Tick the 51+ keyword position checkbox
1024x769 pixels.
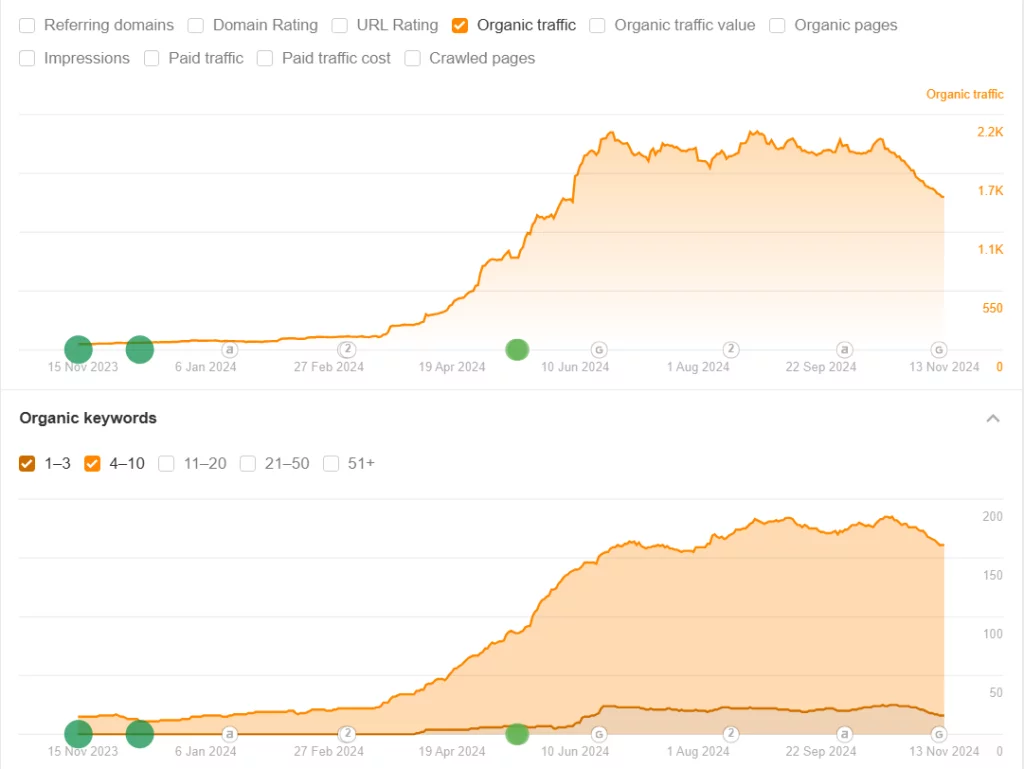[331, 463]
